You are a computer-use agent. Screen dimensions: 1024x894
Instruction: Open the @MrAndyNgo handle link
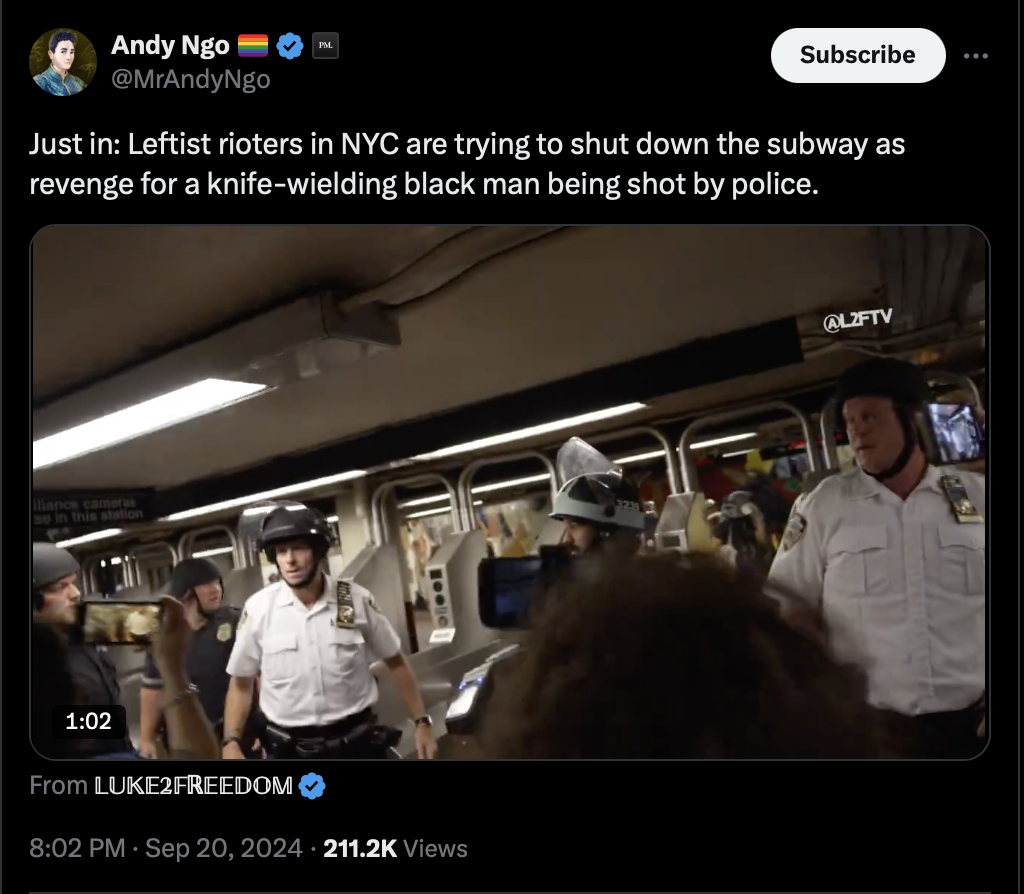coord(191,79)
